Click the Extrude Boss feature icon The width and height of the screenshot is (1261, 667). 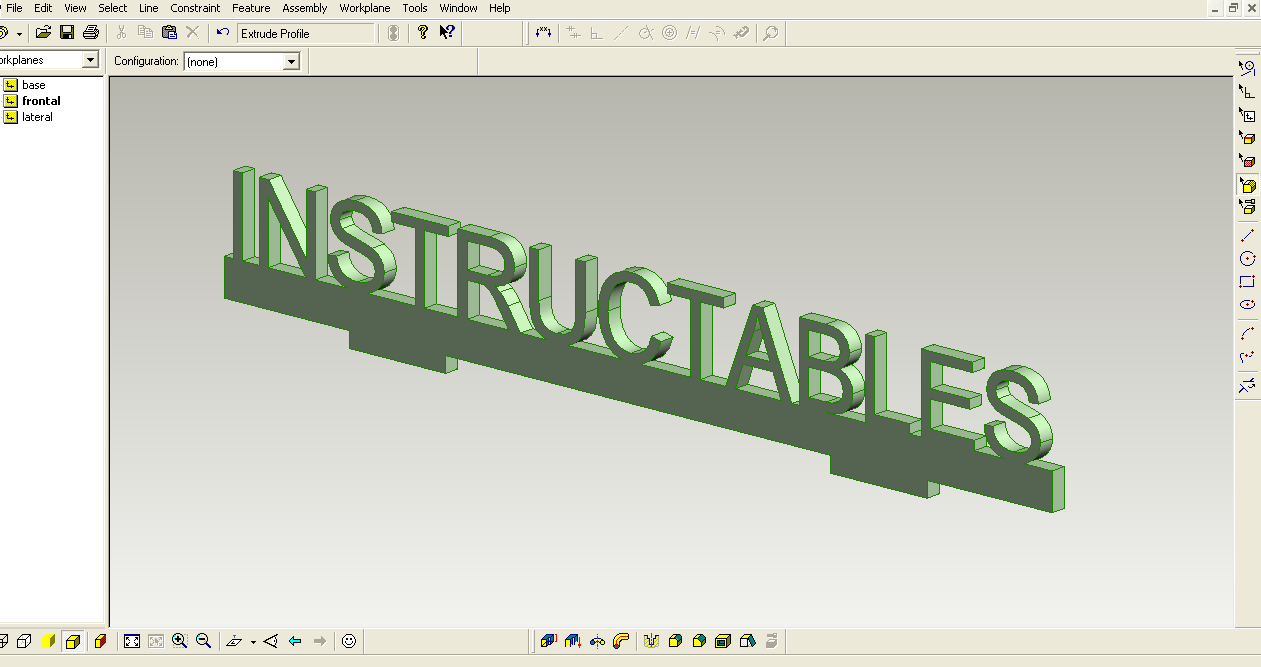548,641
